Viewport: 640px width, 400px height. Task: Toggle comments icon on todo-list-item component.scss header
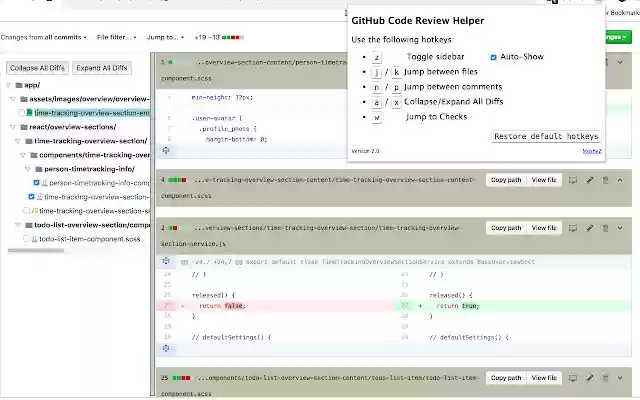pyautogui.click(x=573, y=378)
